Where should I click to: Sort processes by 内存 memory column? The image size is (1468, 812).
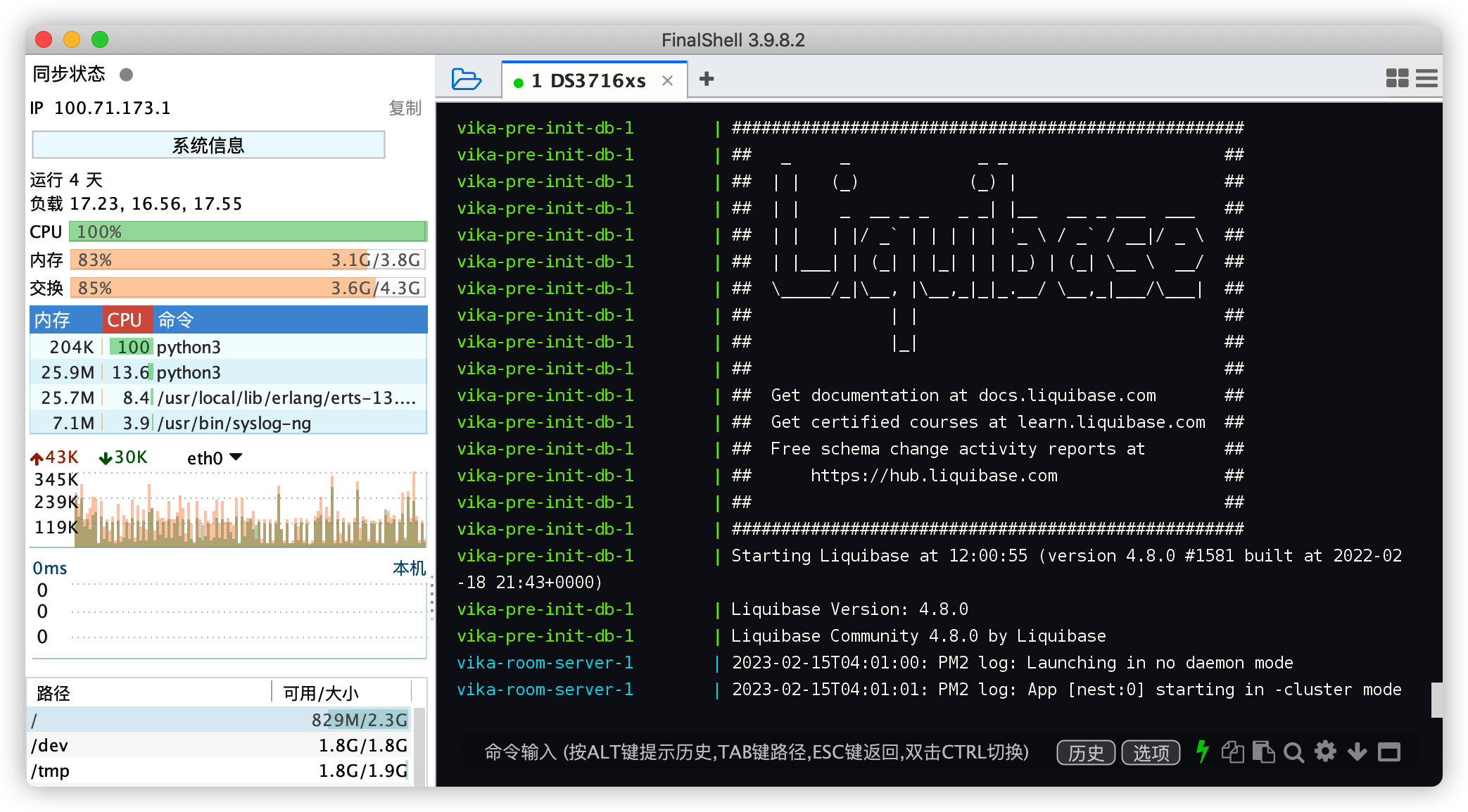click(53, 319)
